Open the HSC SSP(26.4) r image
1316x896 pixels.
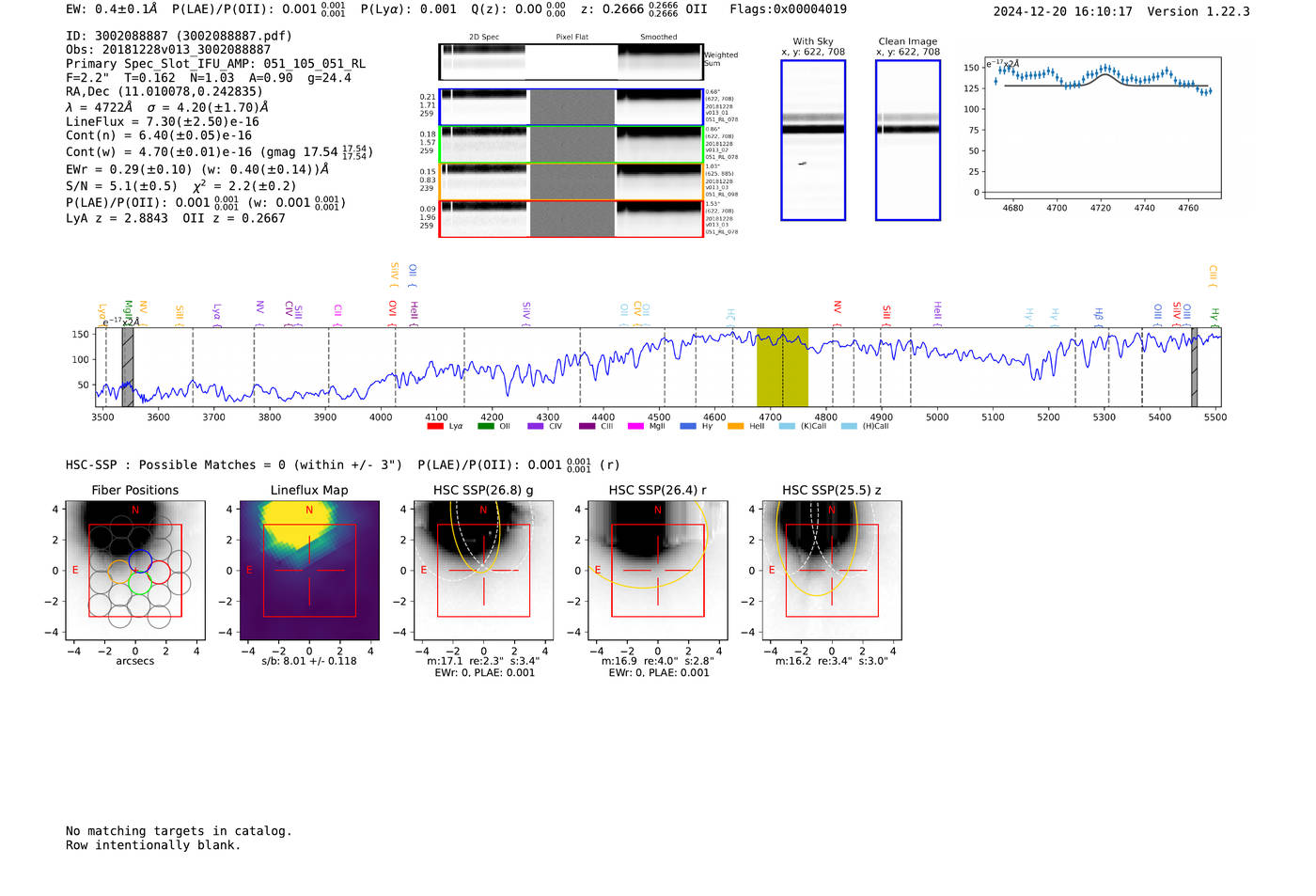coord(658,571)
